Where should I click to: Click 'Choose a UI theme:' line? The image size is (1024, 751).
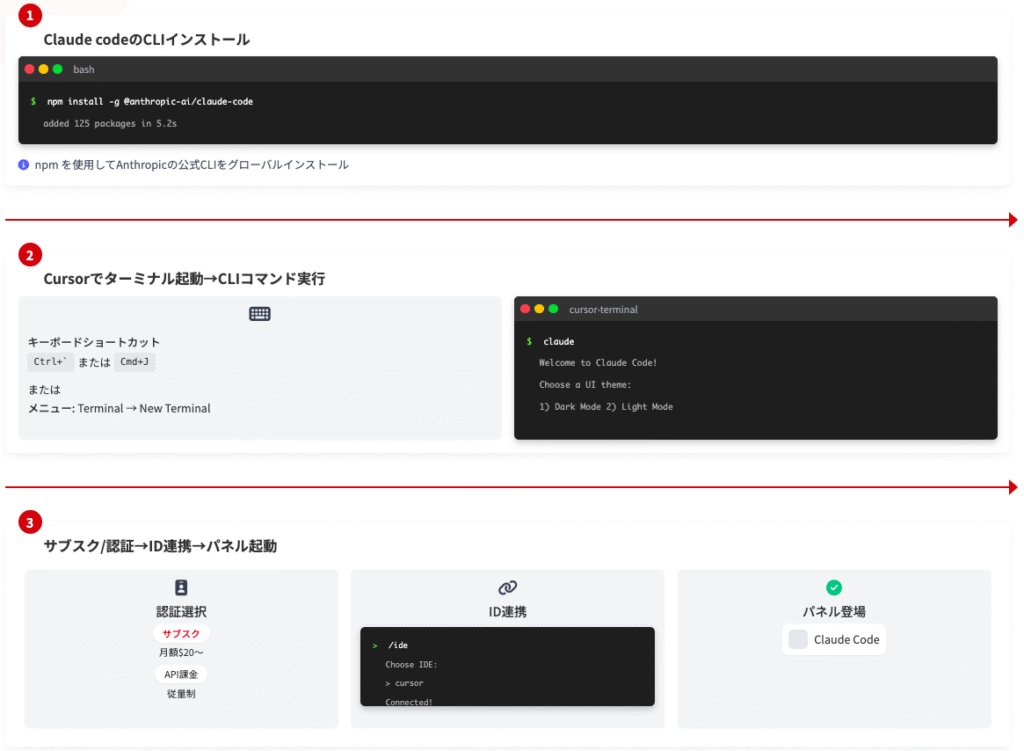click(x=585, y=385)
